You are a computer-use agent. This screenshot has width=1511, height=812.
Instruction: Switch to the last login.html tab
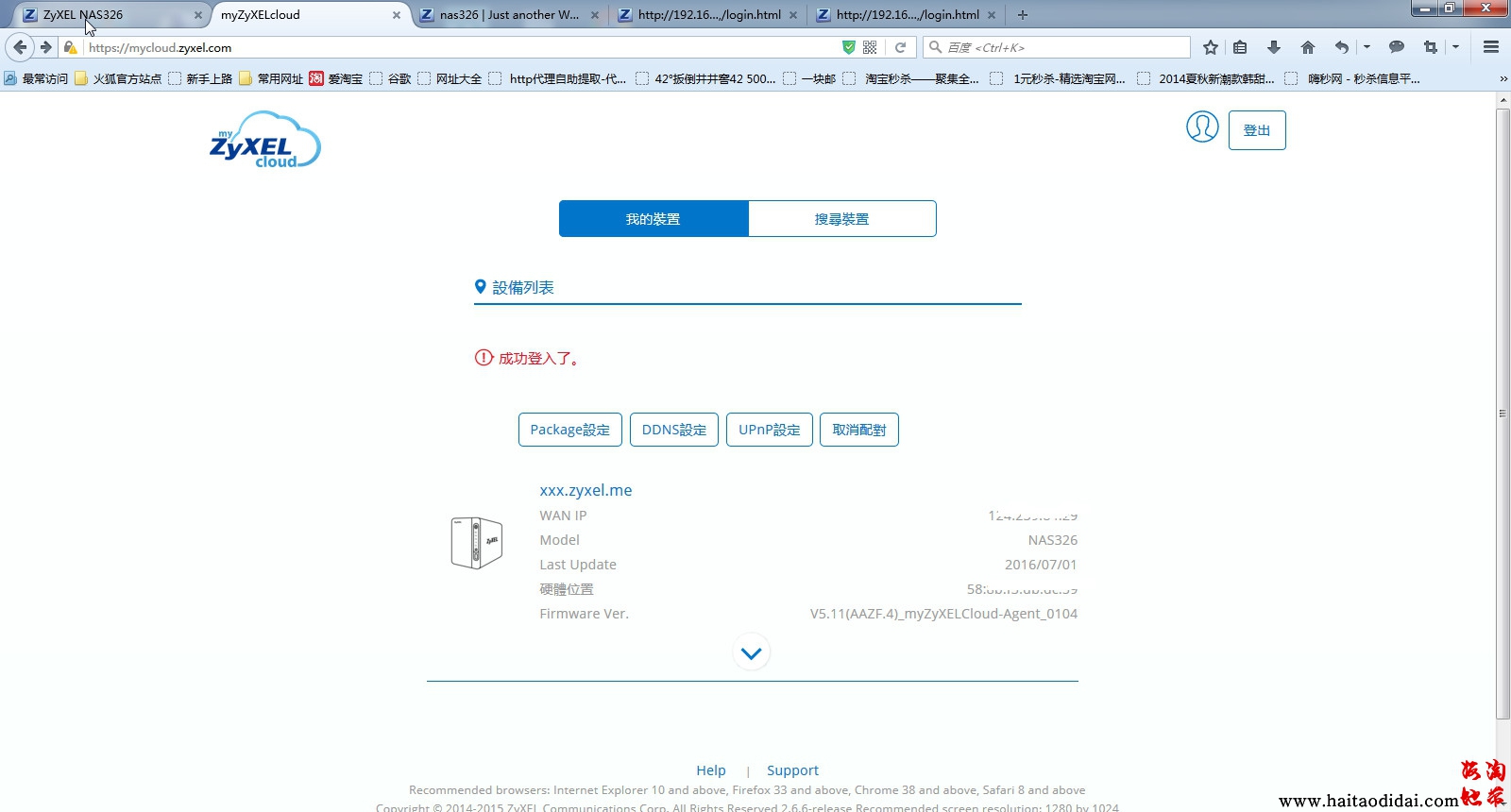(x=907, y=15)
